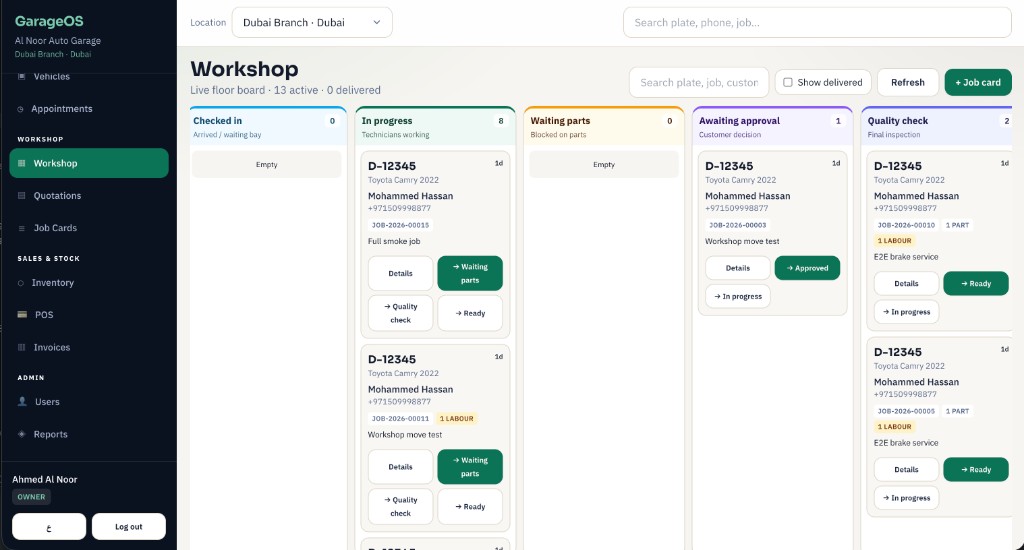Open the Reports page
The height and width of the screenshot is (550, 1024).
point(89,434)
